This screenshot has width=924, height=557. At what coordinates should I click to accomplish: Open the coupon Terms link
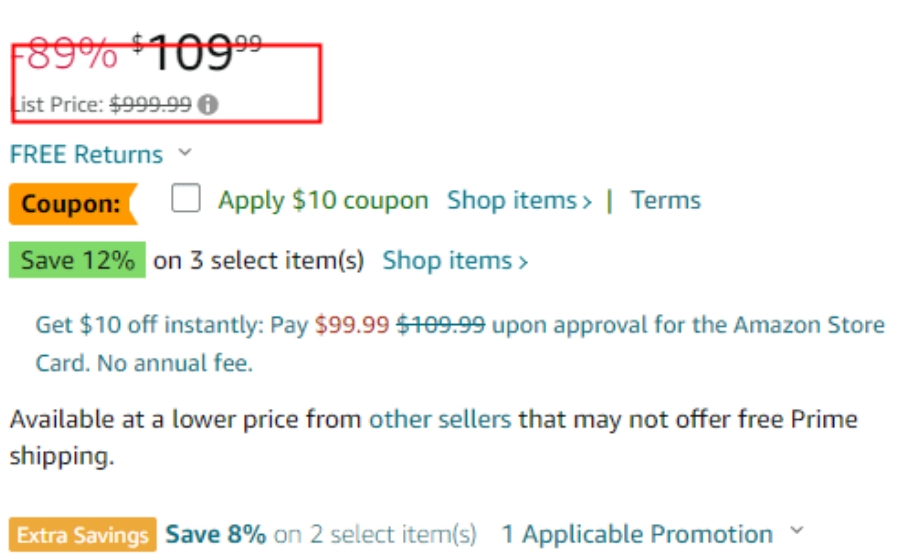pyautogui.click(x=665, y=200)
